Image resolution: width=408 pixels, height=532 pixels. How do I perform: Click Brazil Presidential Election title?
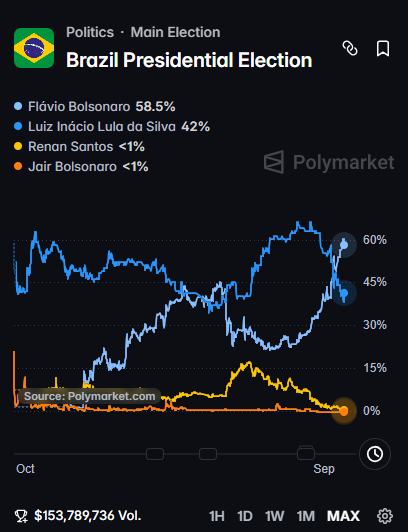[x=189, y=60]
